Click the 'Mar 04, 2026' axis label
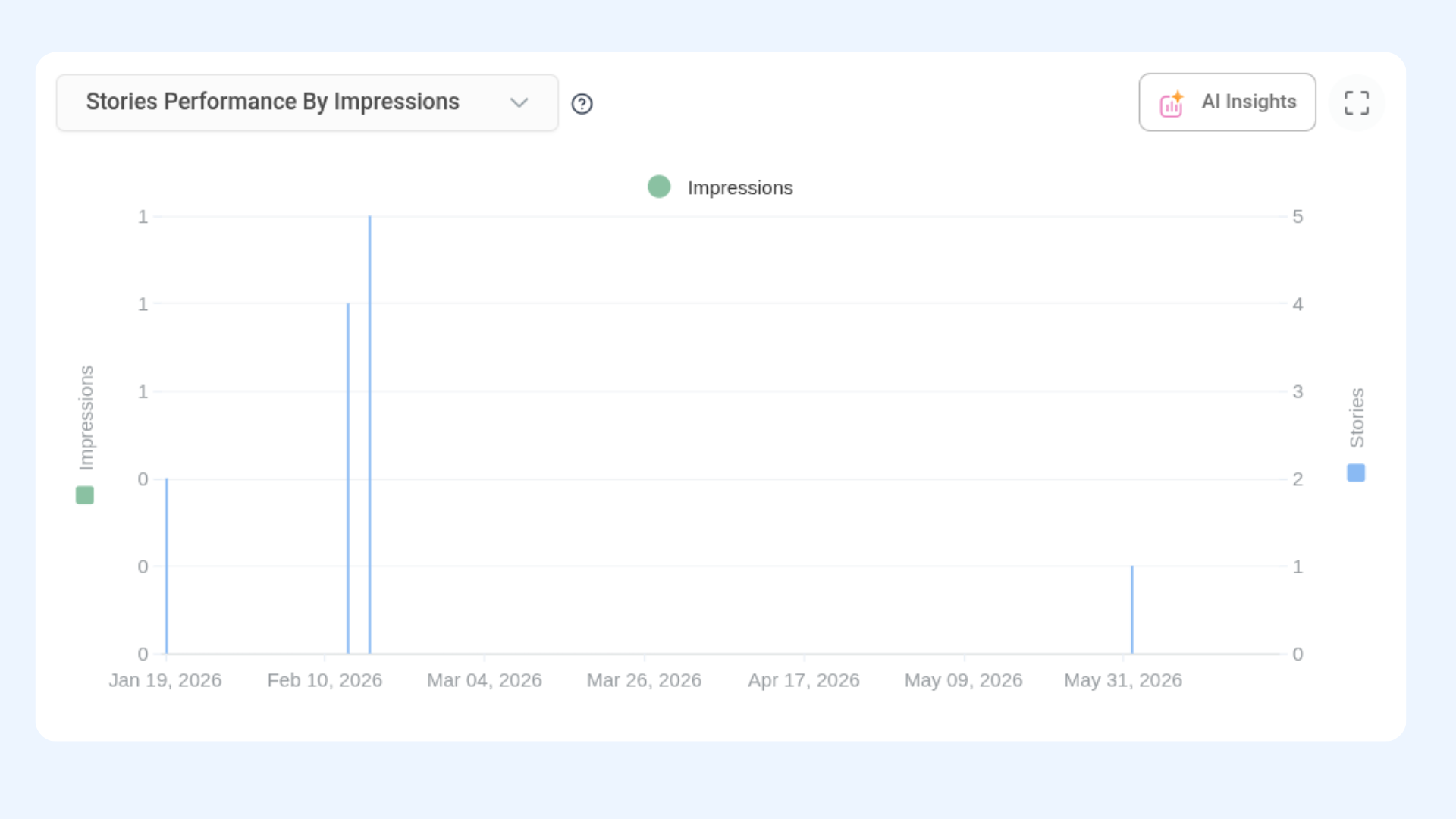1456x819 pixels. [x=485, y=680]
